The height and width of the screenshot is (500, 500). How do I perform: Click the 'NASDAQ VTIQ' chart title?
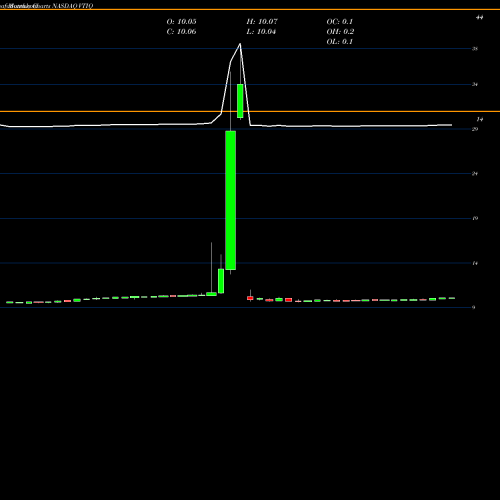pos(73,6)
